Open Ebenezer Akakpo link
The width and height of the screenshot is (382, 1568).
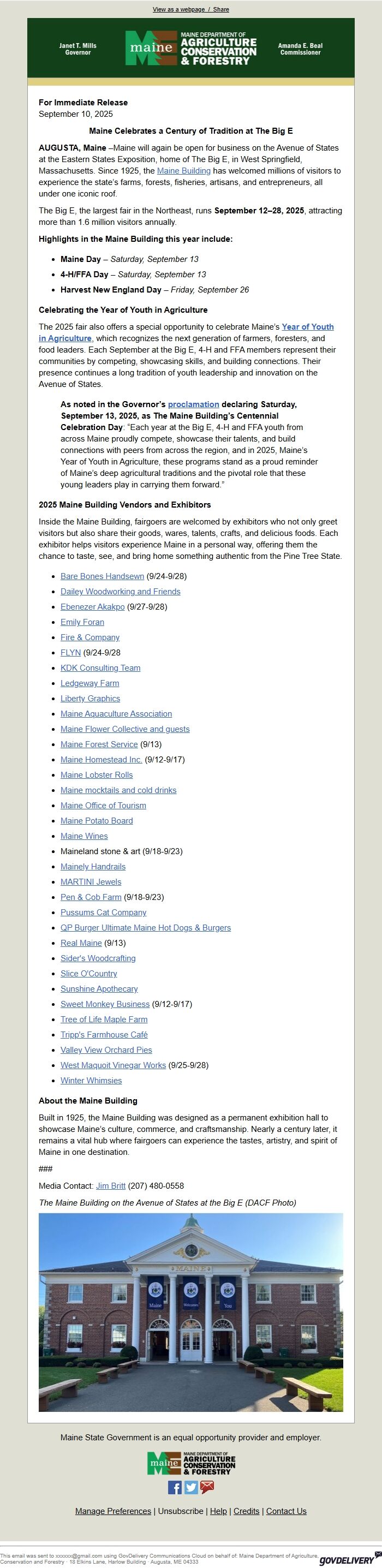pyautogui.click(x=92, y=606)
